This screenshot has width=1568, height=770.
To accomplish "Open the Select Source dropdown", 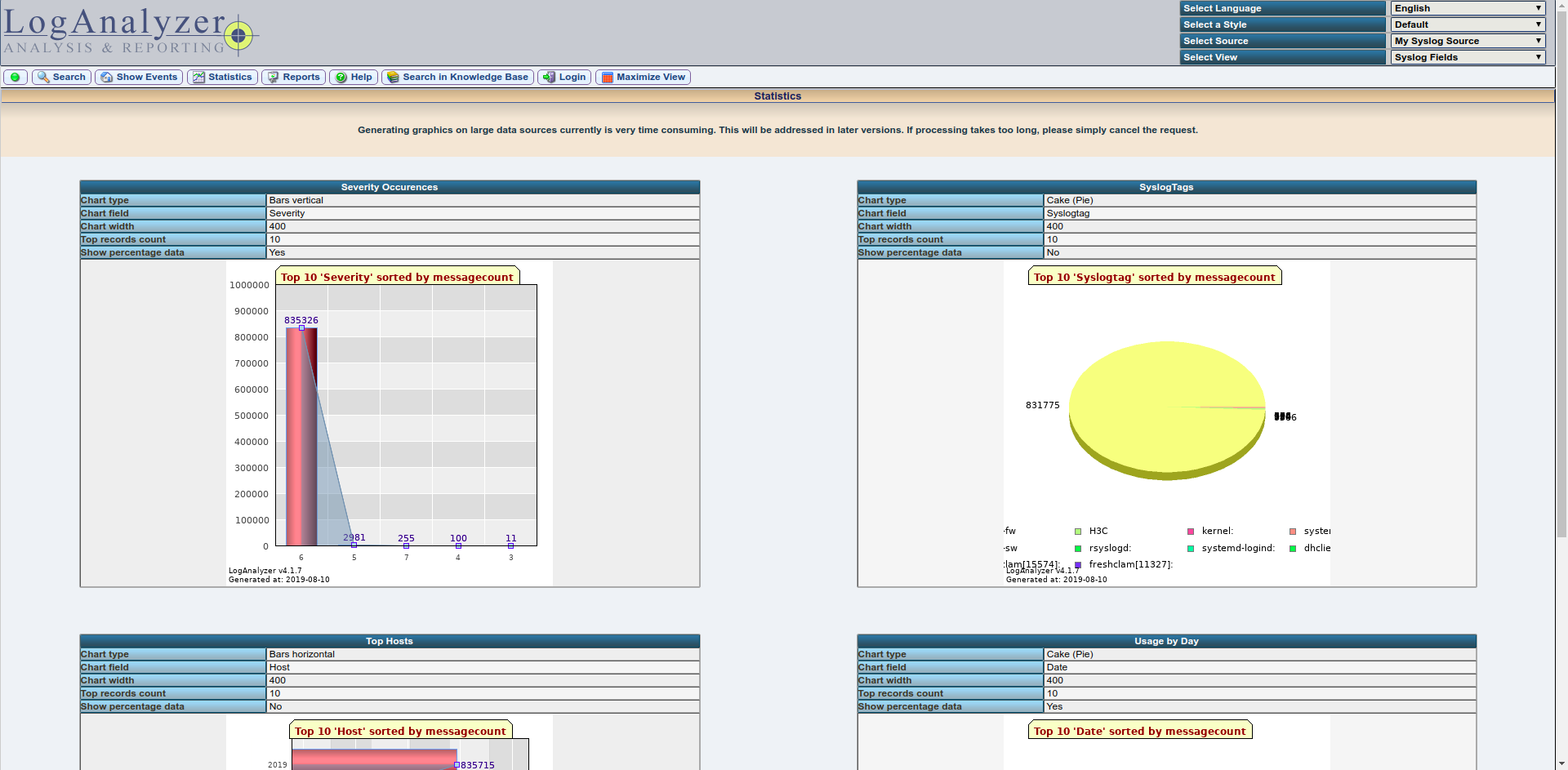I will coord(1468,41).
